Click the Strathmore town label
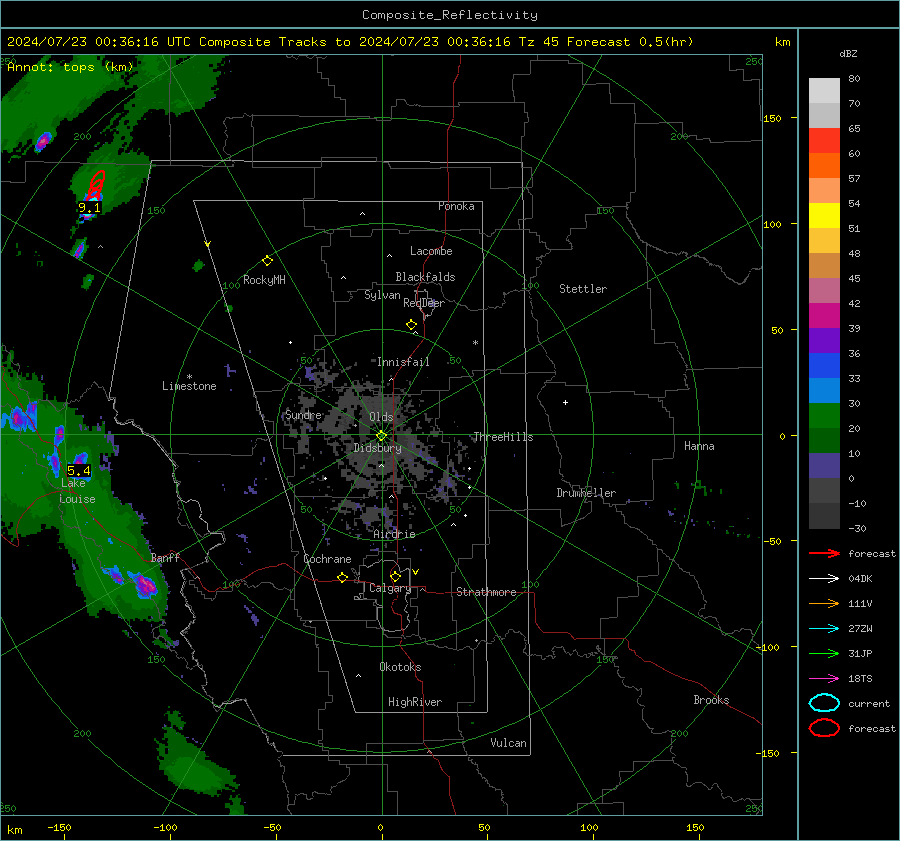Screen dimensions: 900x841 [x=486, y=592]
